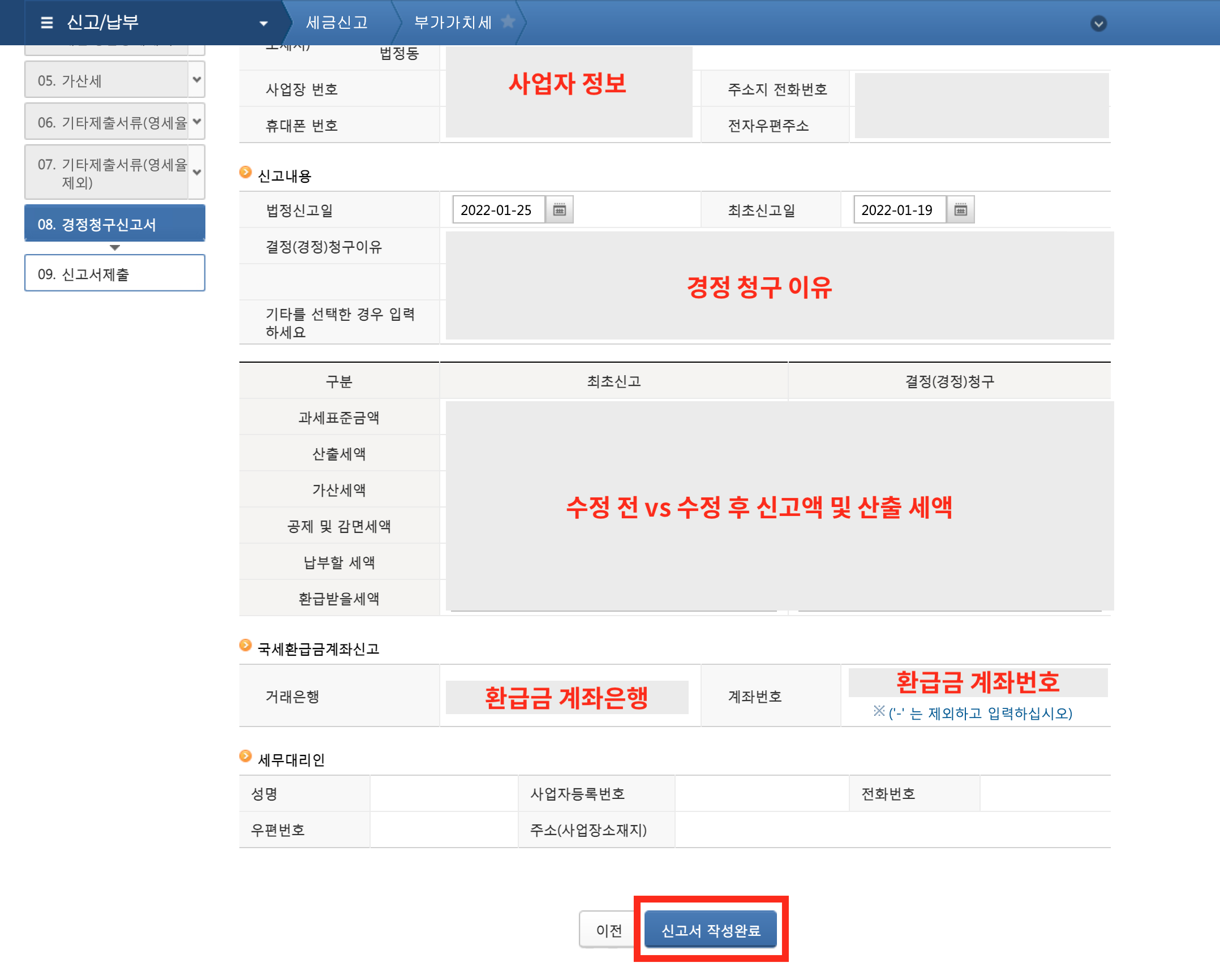Click the 세무대리인 section heading

click(291, 760)
